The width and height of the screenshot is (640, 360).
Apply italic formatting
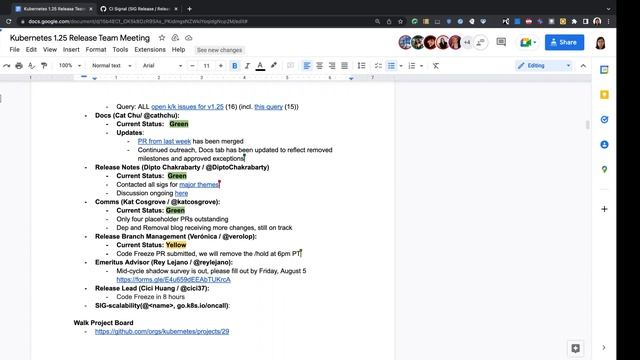247,66
